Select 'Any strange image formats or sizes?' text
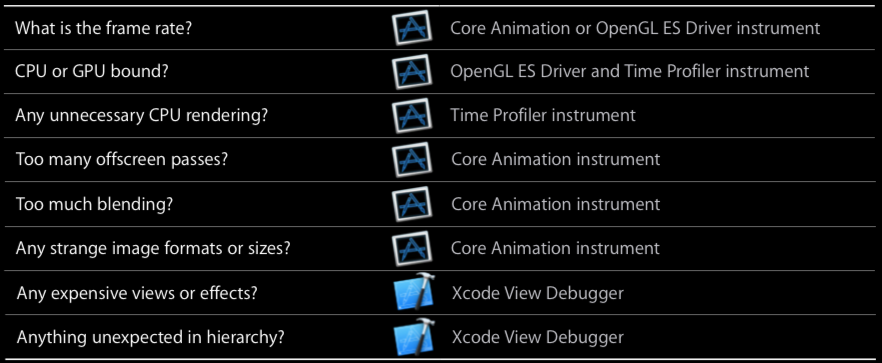The height and width of the screenshot is (363, 882). [x=153, y=248]
